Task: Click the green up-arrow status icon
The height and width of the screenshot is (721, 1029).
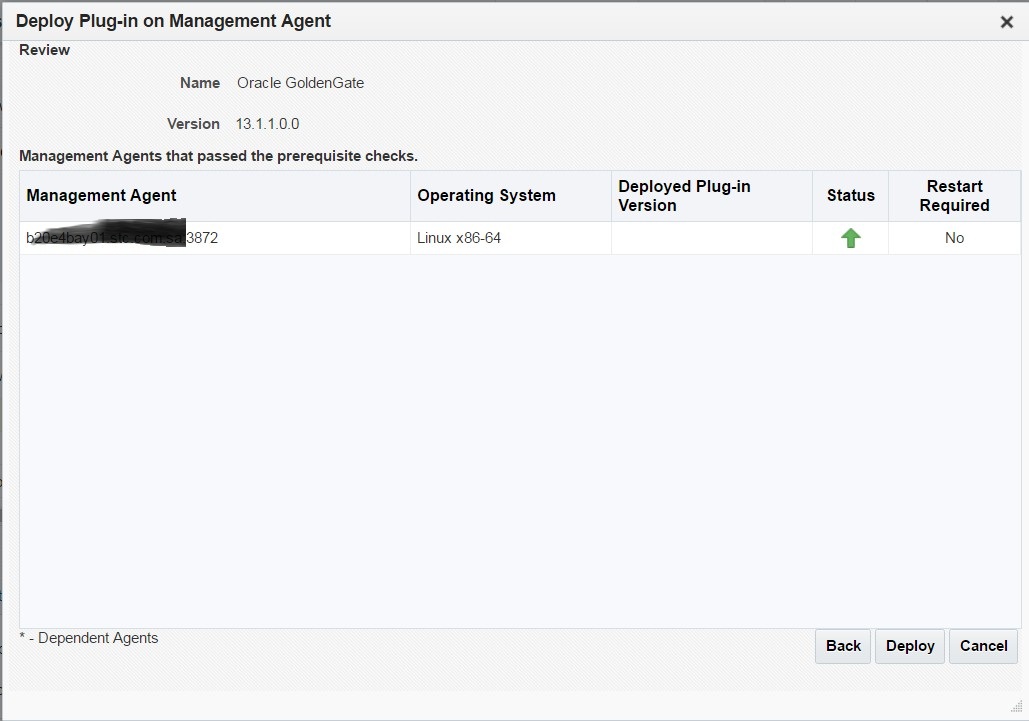Action: point(850,238)
